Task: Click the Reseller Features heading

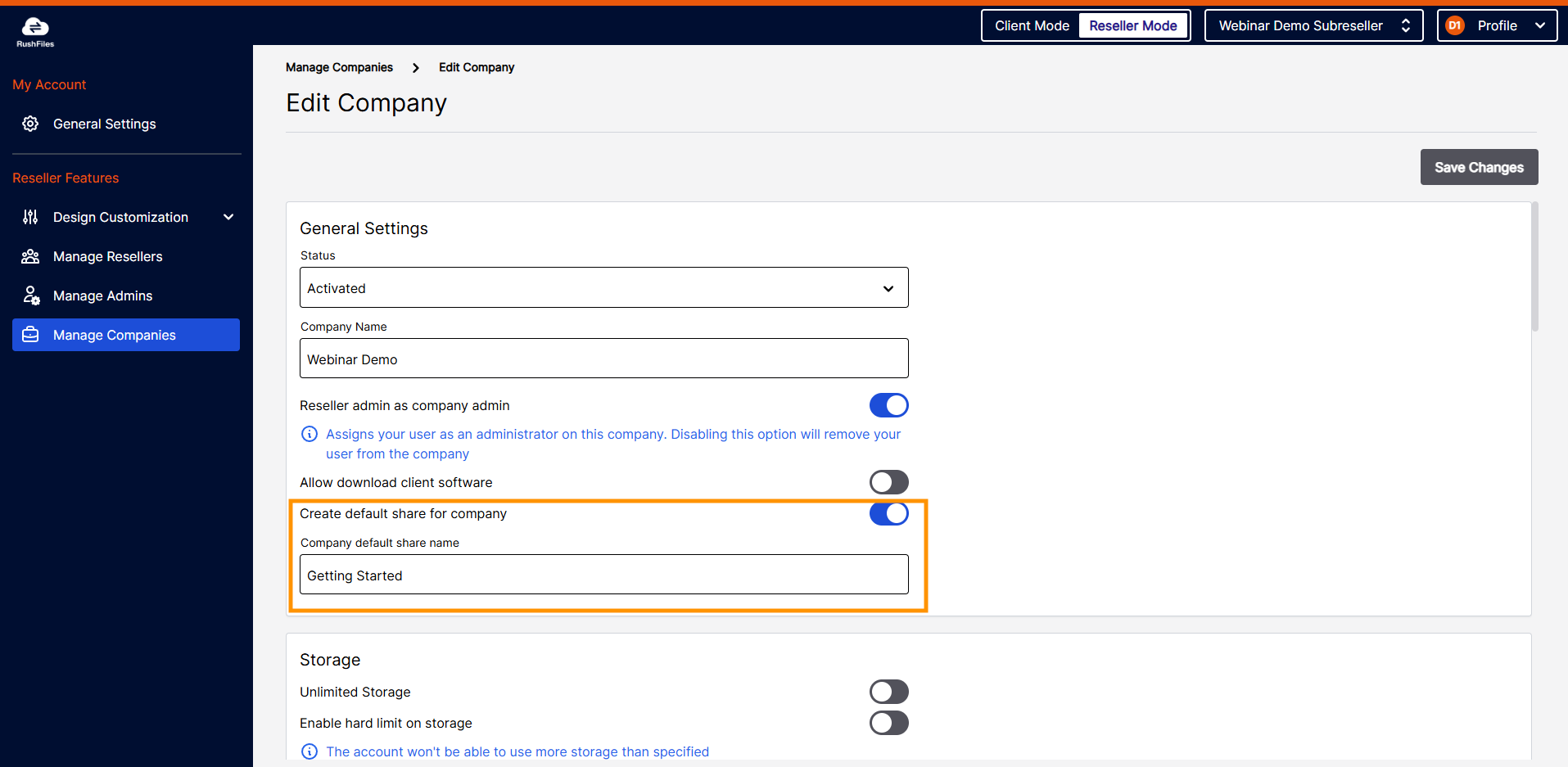Action: [x=66, y=178]
